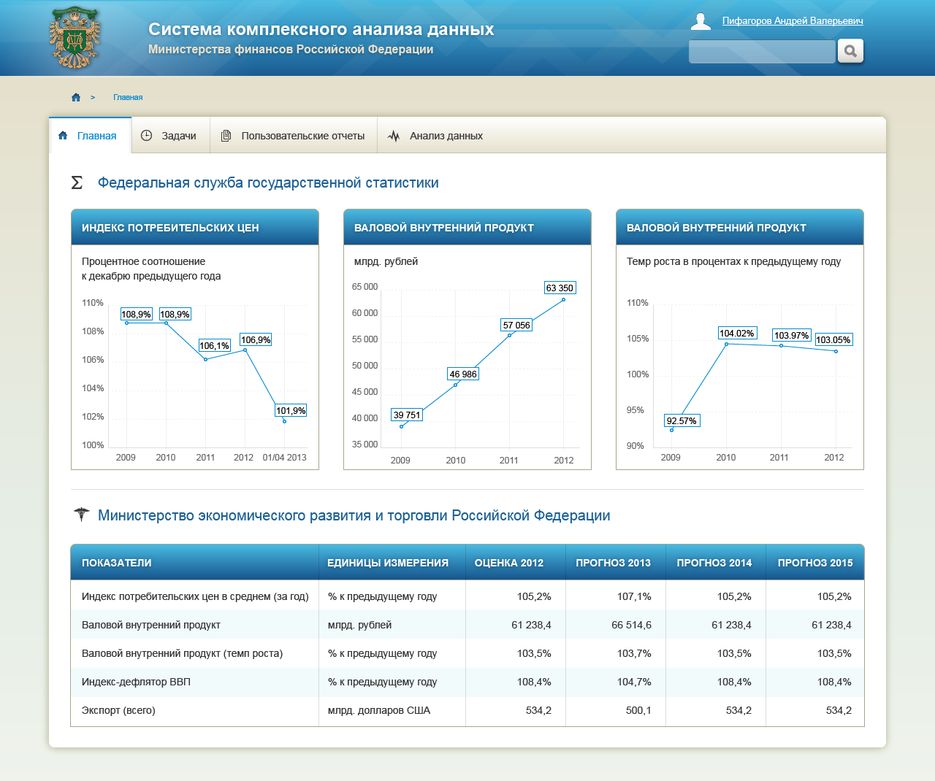The width and height of the screenshot is (935, 781).
Task: Click the clock icon beside Задачи
Action: point(146,135)
